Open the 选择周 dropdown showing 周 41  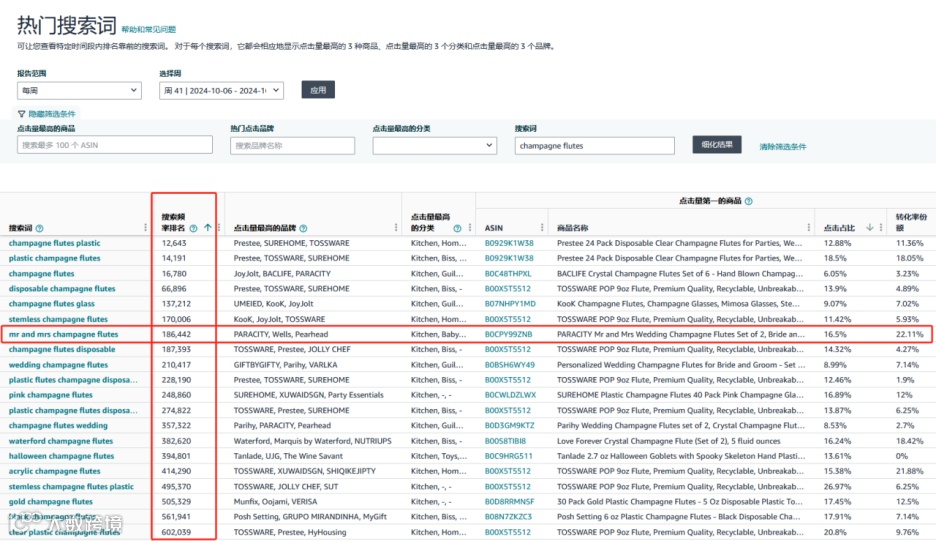221,91
